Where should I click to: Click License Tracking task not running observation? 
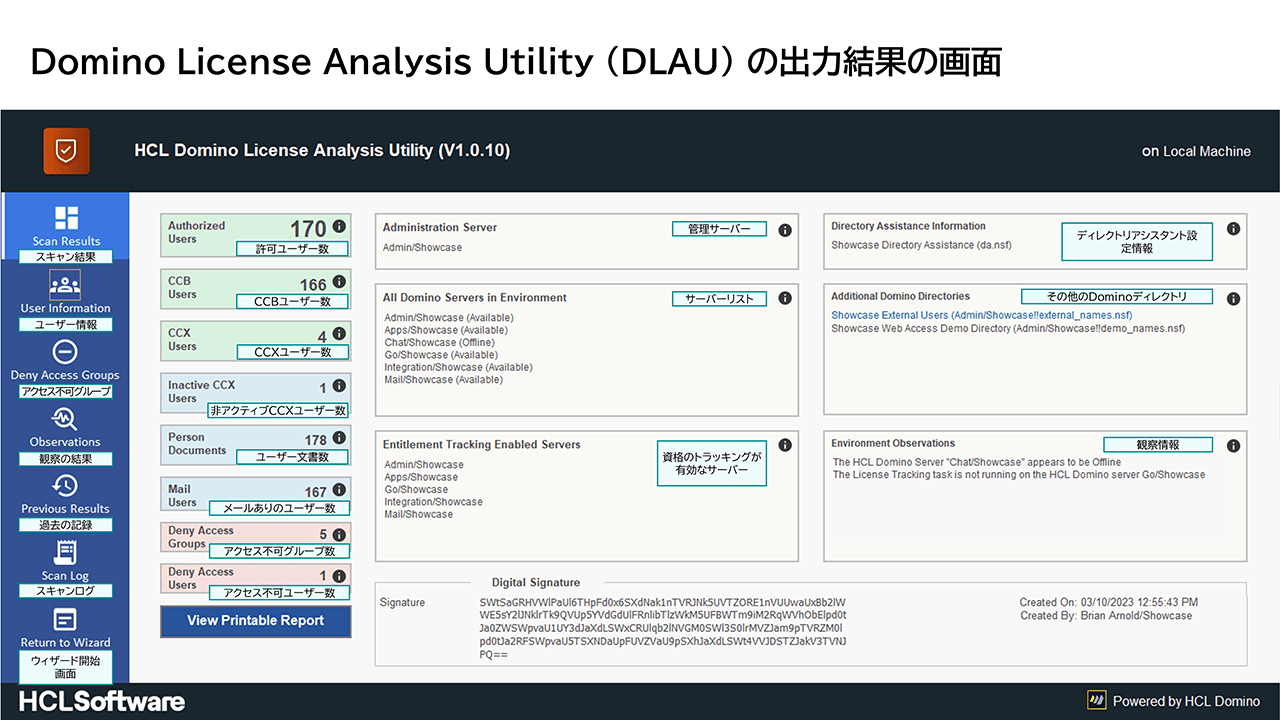click(1019, 475)
